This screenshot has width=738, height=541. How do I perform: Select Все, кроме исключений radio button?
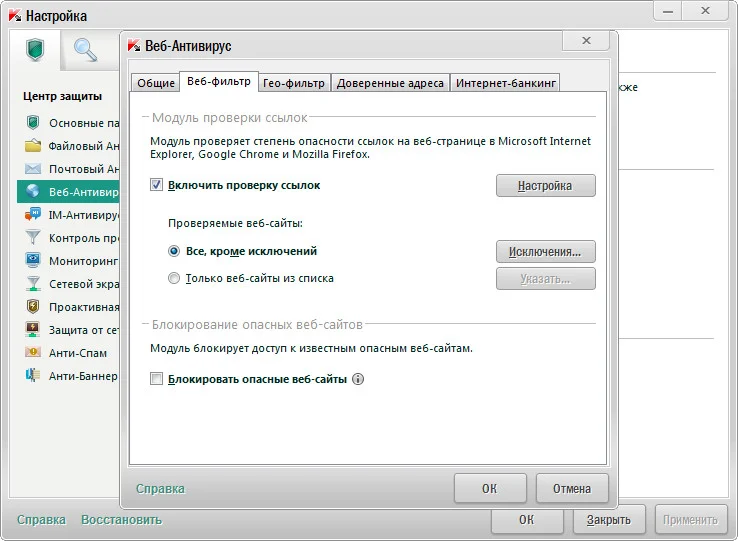click(174, 251)
